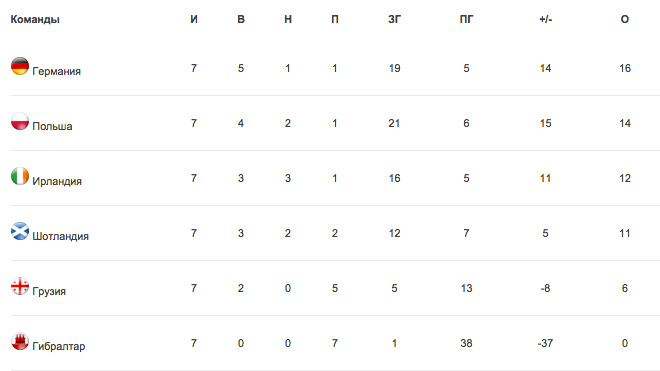Image resolution: width=660 pixels, height=371 pixels.
Task: Click the Ireland flag icon
Action: tap(20, 176)
